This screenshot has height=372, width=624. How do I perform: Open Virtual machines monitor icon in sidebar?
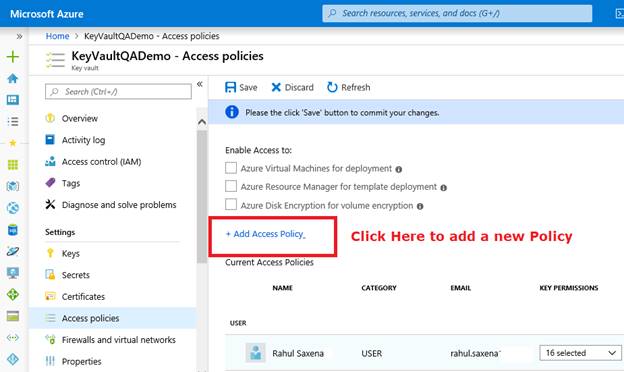[13, 273]
